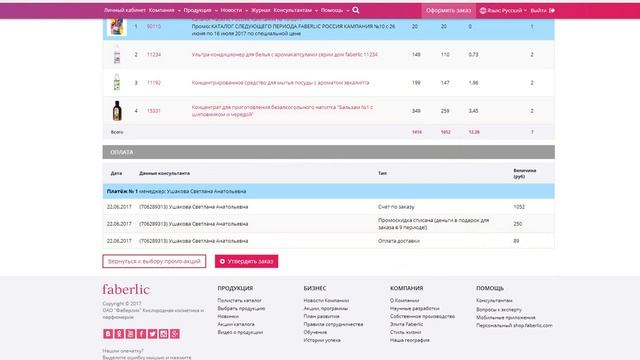This screenshot has height=360, width=640.
Task: Click footer link Акции каталога
Action: (x=236, y=324)
